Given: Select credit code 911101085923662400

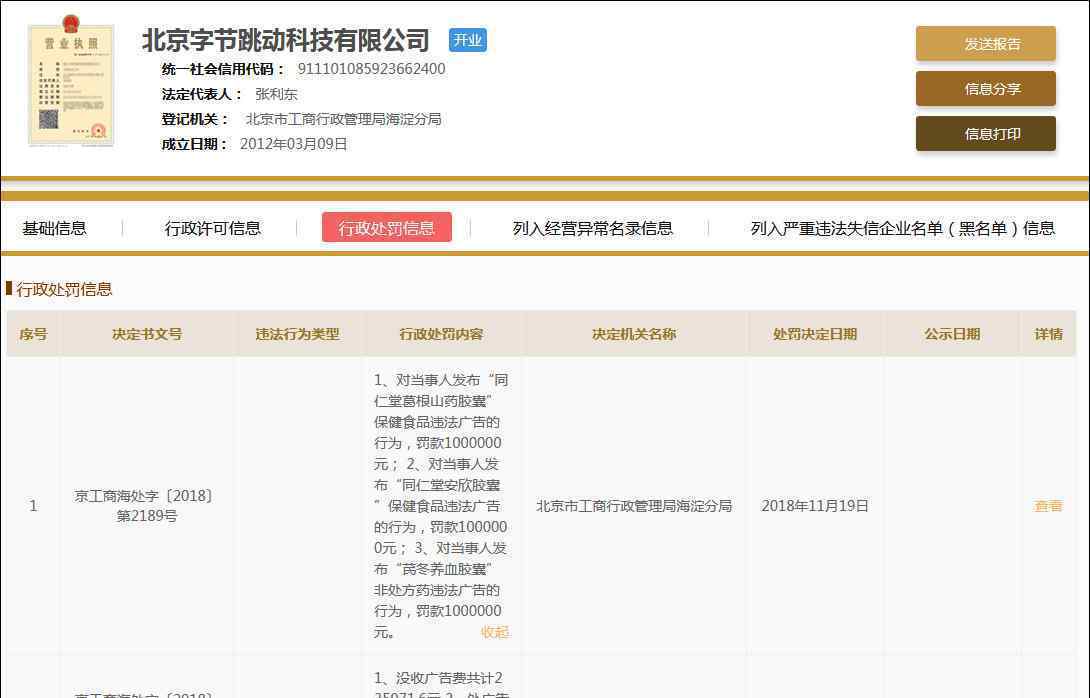Looking at the screenshot, I should click(371, 69).
